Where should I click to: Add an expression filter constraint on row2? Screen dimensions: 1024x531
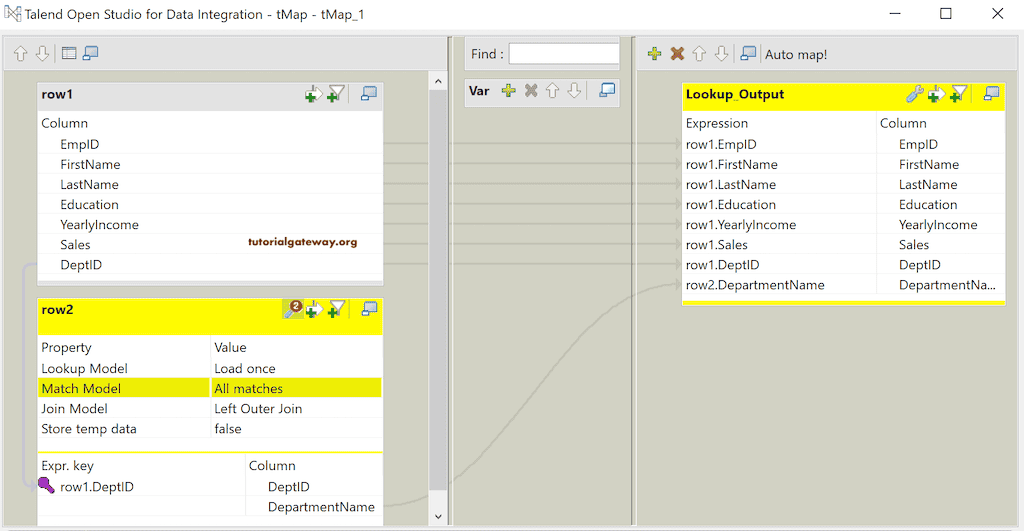point(314,309)
